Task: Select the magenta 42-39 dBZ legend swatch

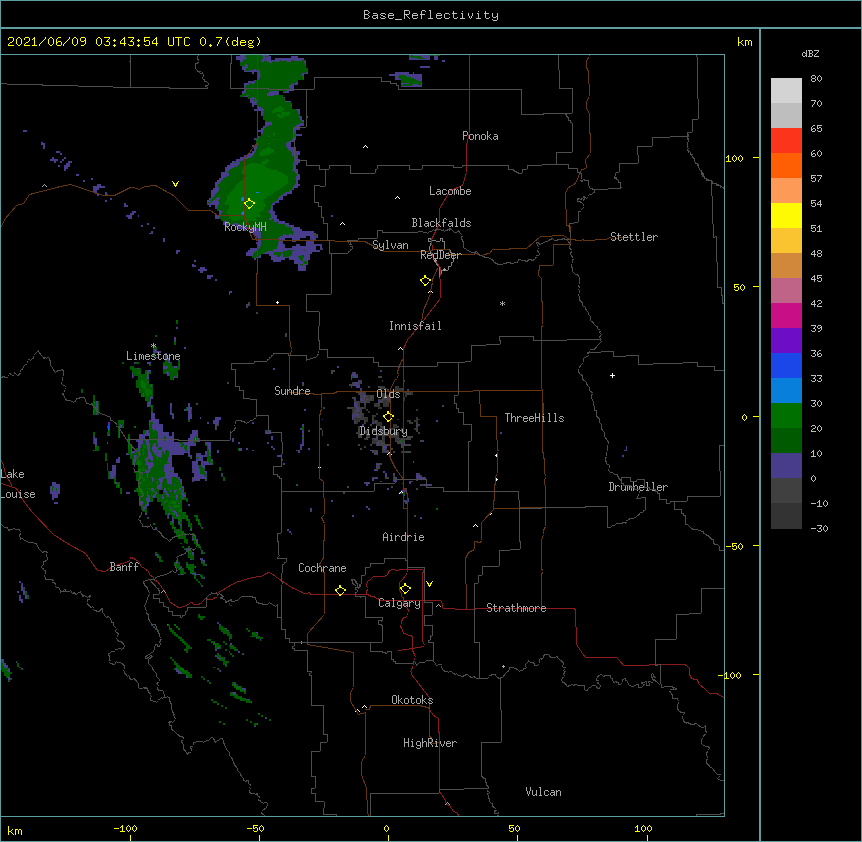Action: tap(786, 315)
